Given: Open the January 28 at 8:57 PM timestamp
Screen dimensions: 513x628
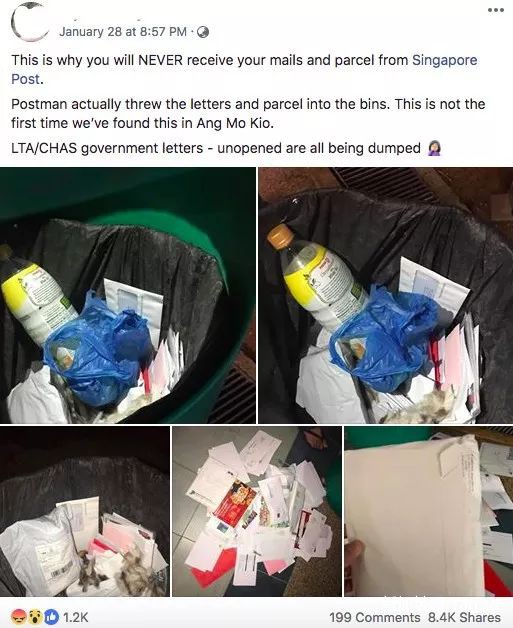Looking at the screenshot, I should coord(123,32).
